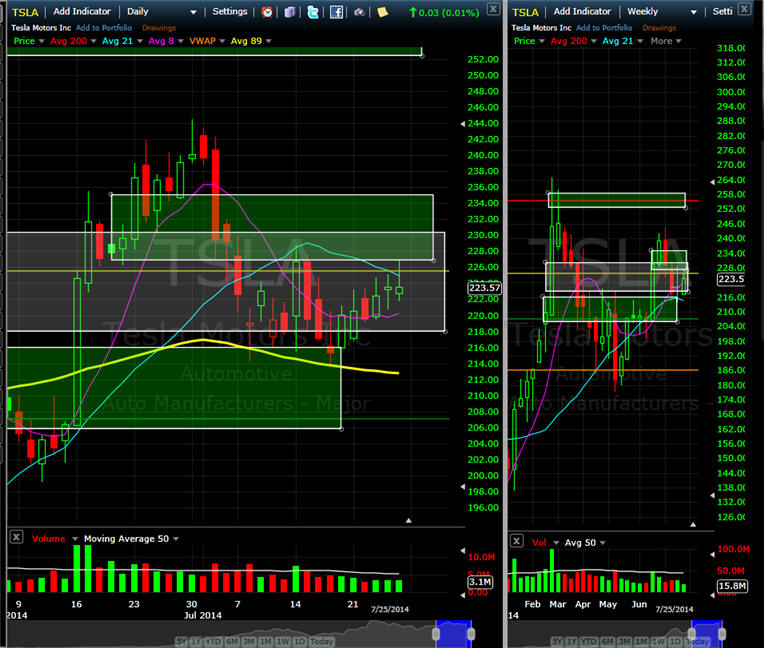Screen dimensions: 764x648
Task: Click the stacked documents icon in daily chart toolbar
Action: 290,12
